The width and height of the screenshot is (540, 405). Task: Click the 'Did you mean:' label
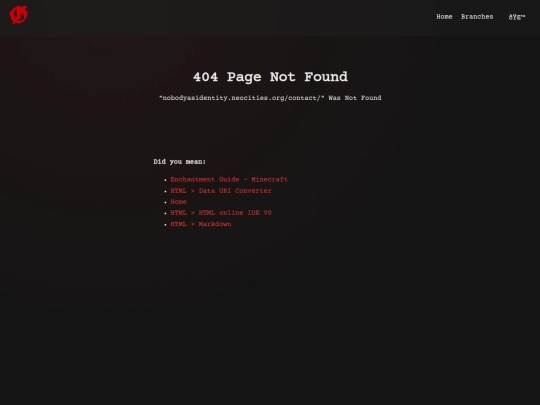pos(179,162)
